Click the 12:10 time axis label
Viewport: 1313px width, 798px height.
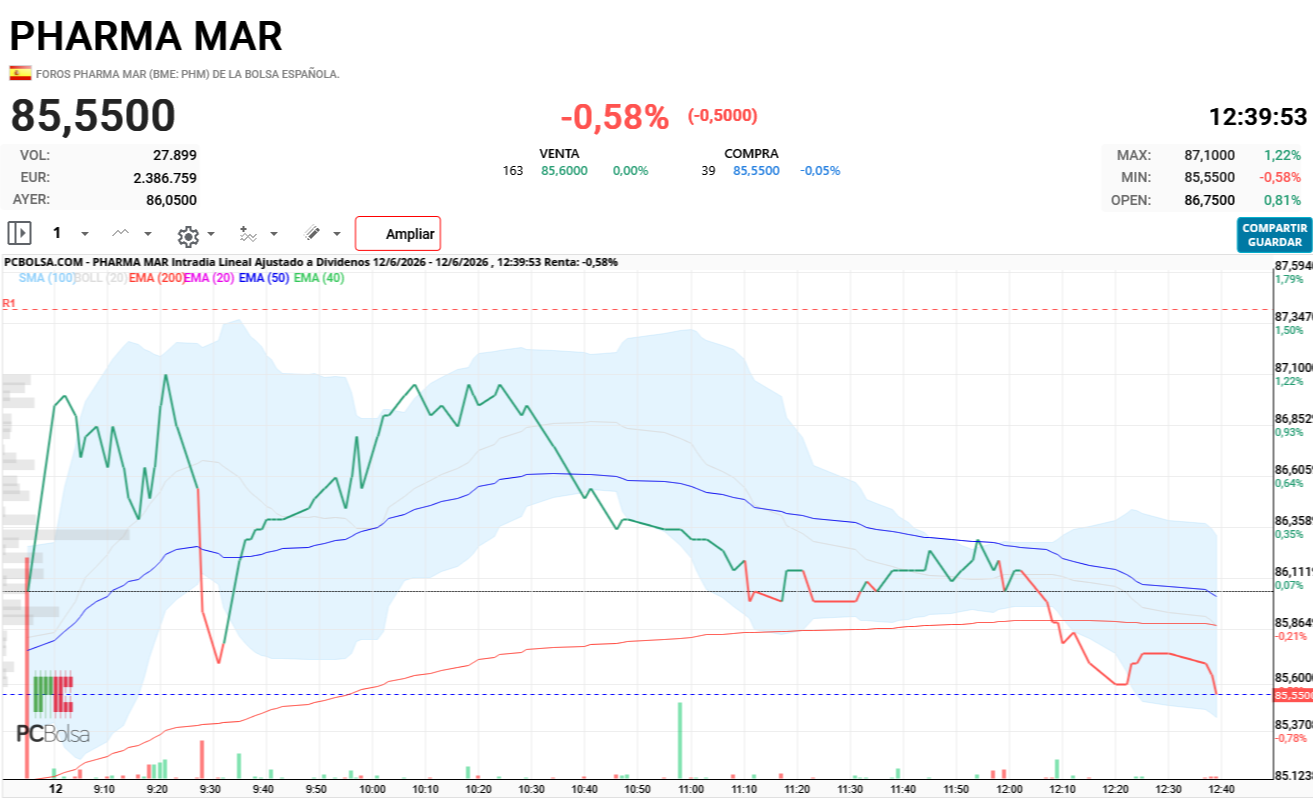(1063, 789)
